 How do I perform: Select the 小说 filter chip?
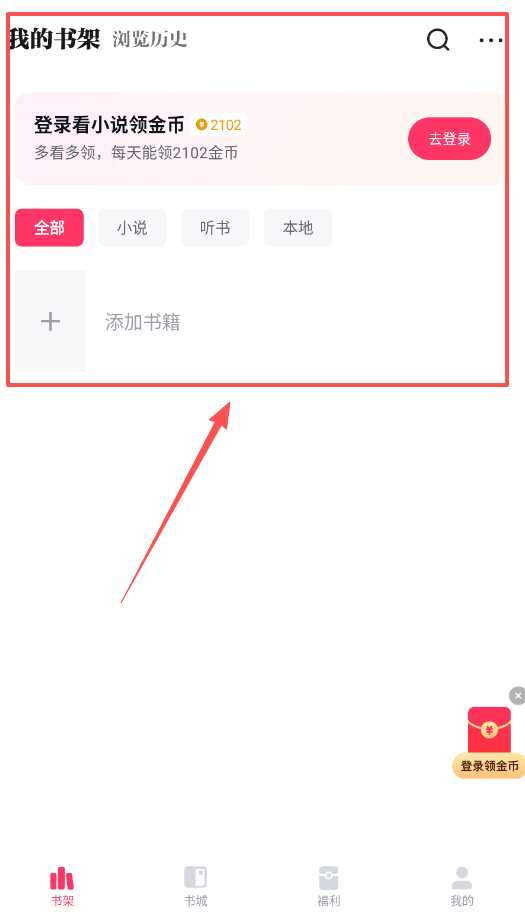tap(132, 227)
